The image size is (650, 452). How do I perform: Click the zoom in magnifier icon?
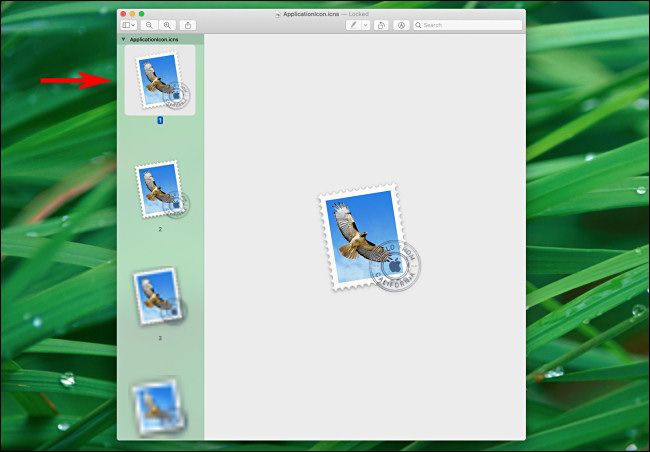tap(167, 25)
